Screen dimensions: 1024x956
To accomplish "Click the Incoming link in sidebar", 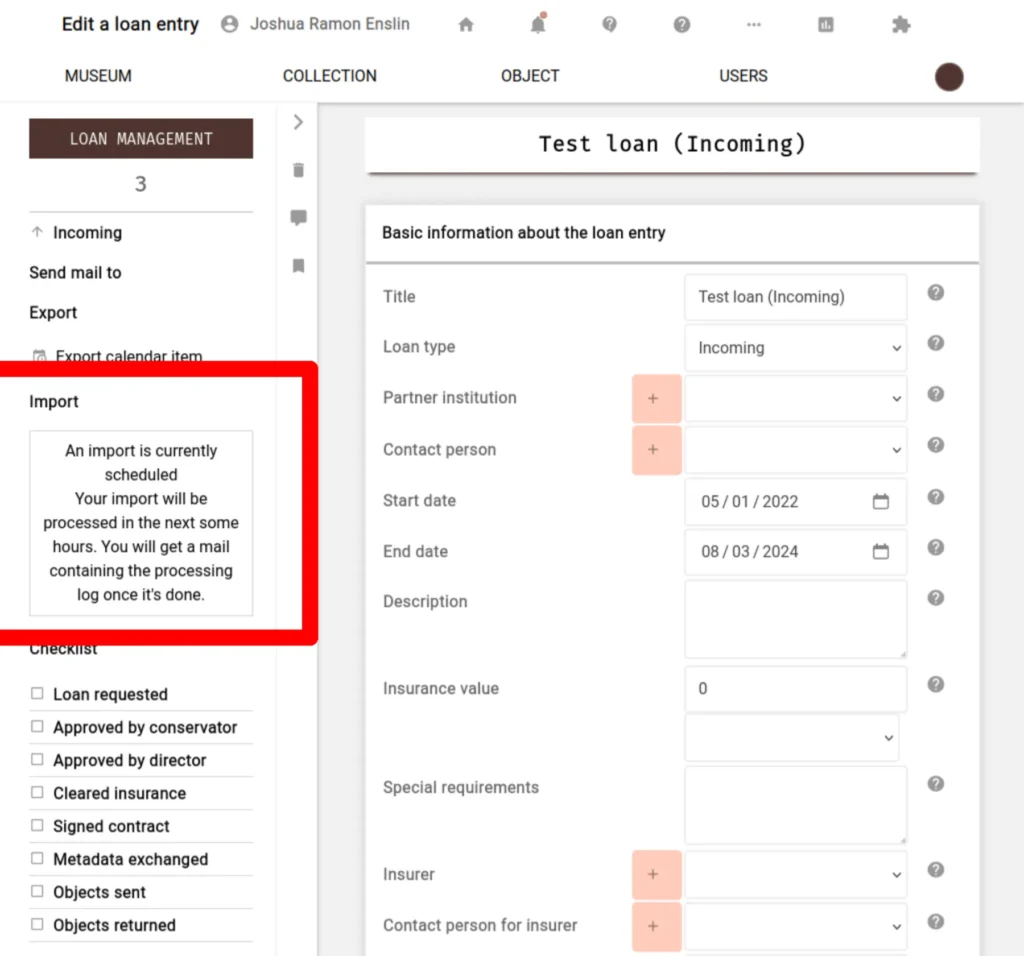I will (x=88, y=232).
